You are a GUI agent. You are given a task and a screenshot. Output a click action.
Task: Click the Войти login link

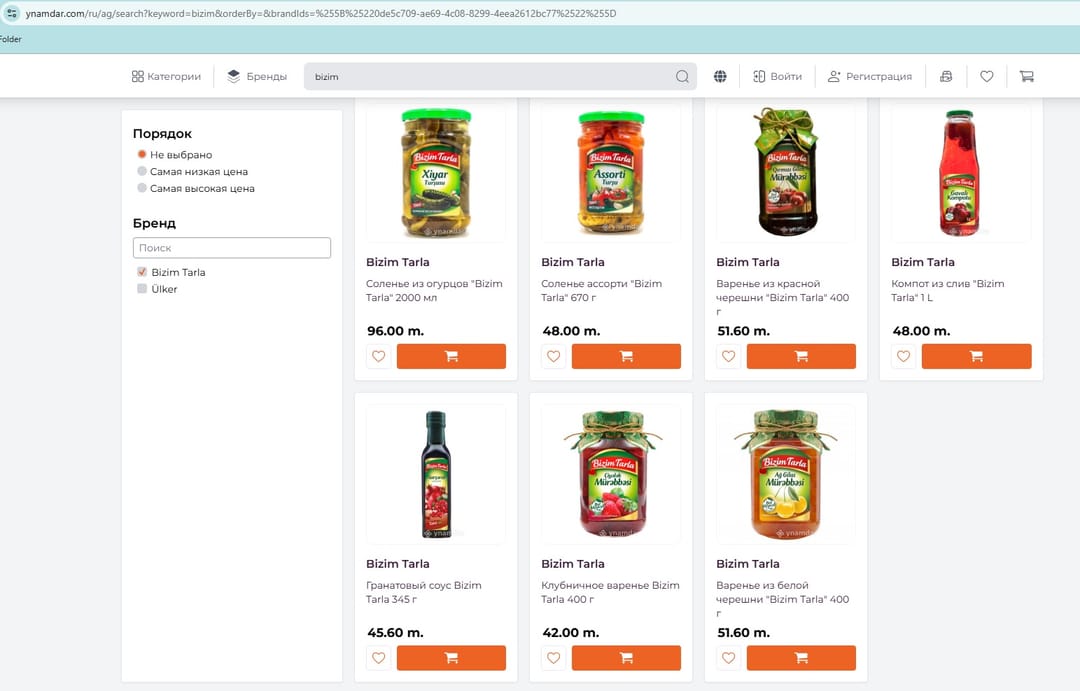click(x=777, y=77)
